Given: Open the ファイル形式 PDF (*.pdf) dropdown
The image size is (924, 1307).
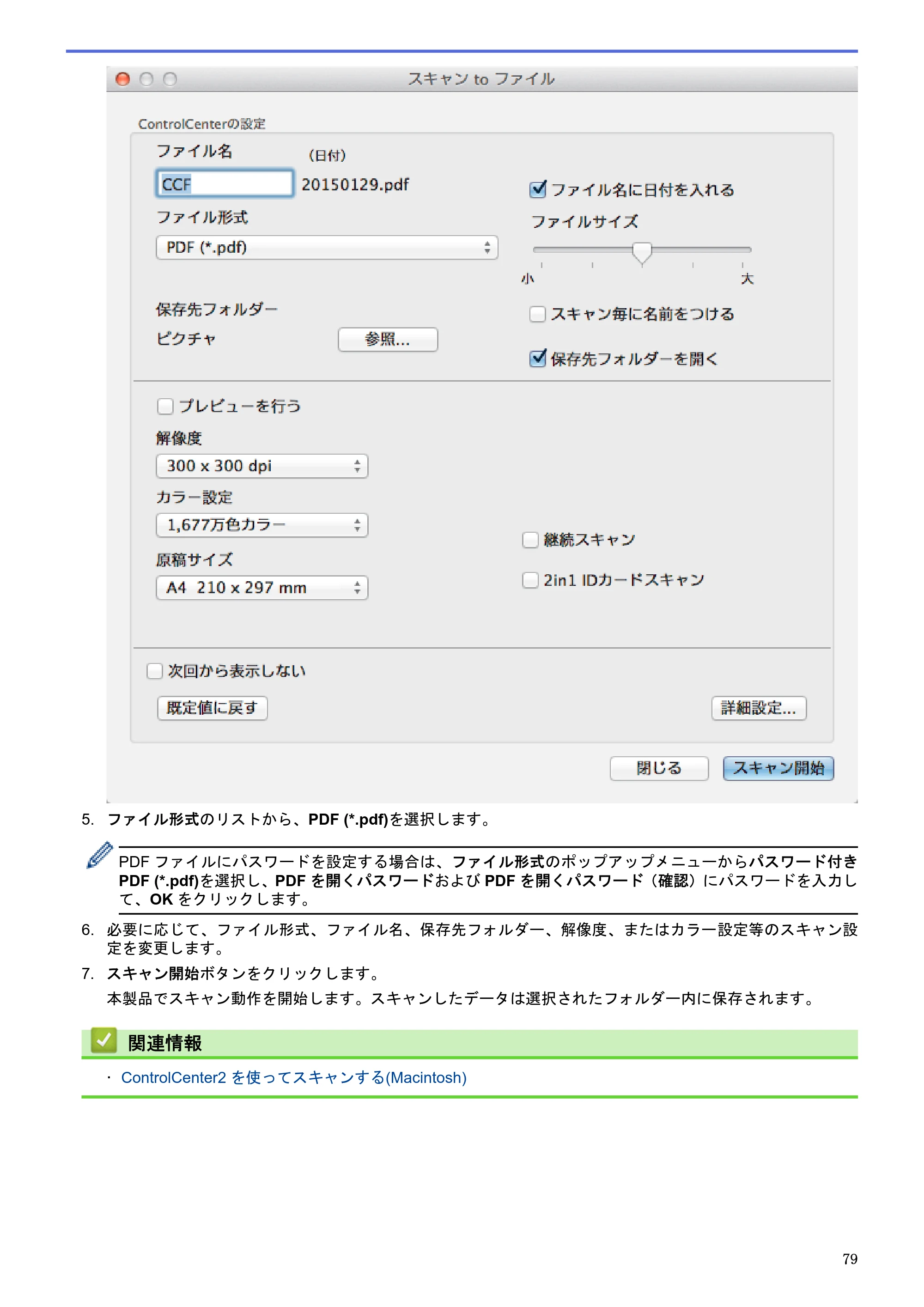Looking at the screenshot, I should [327, 248].
